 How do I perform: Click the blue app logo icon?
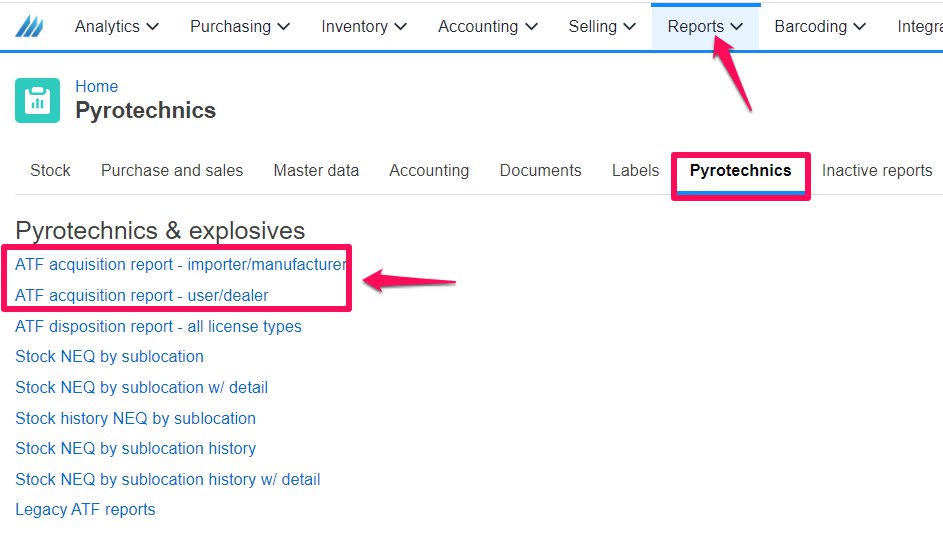coord(29,26)
